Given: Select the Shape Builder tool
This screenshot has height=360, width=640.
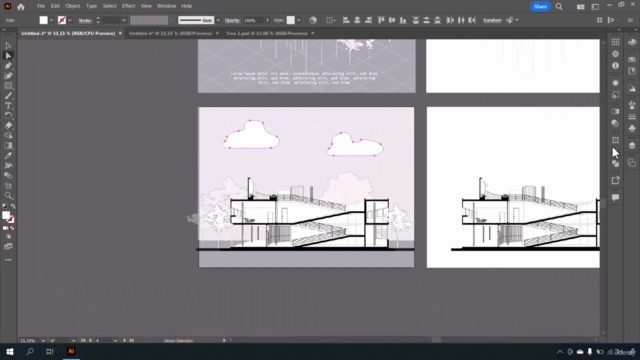Looking at the screenshot, I should [x=8, y=136].
